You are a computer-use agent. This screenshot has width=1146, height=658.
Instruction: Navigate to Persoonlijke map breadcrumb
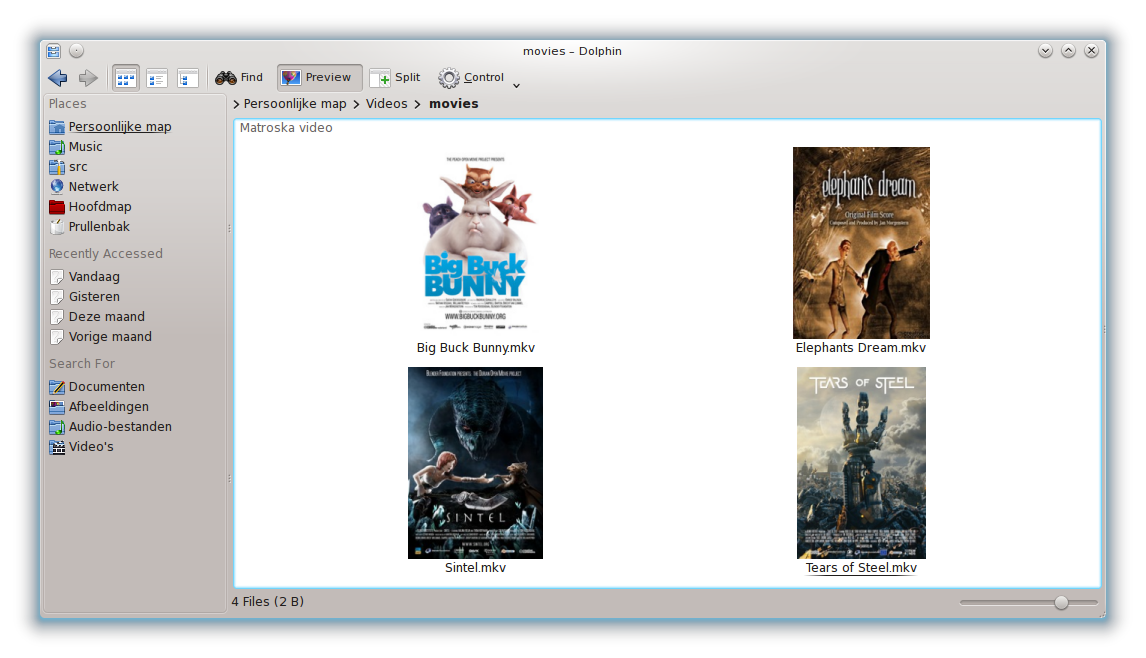click(295, 104)
